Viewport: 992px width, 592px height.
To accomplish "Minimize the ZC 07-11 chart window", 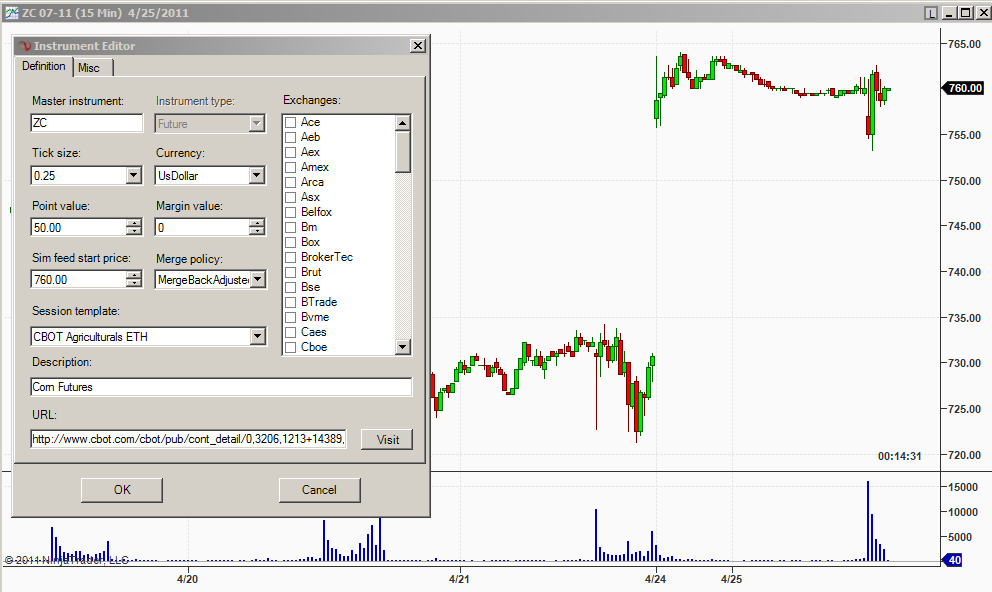I will (x=948, y=13).
